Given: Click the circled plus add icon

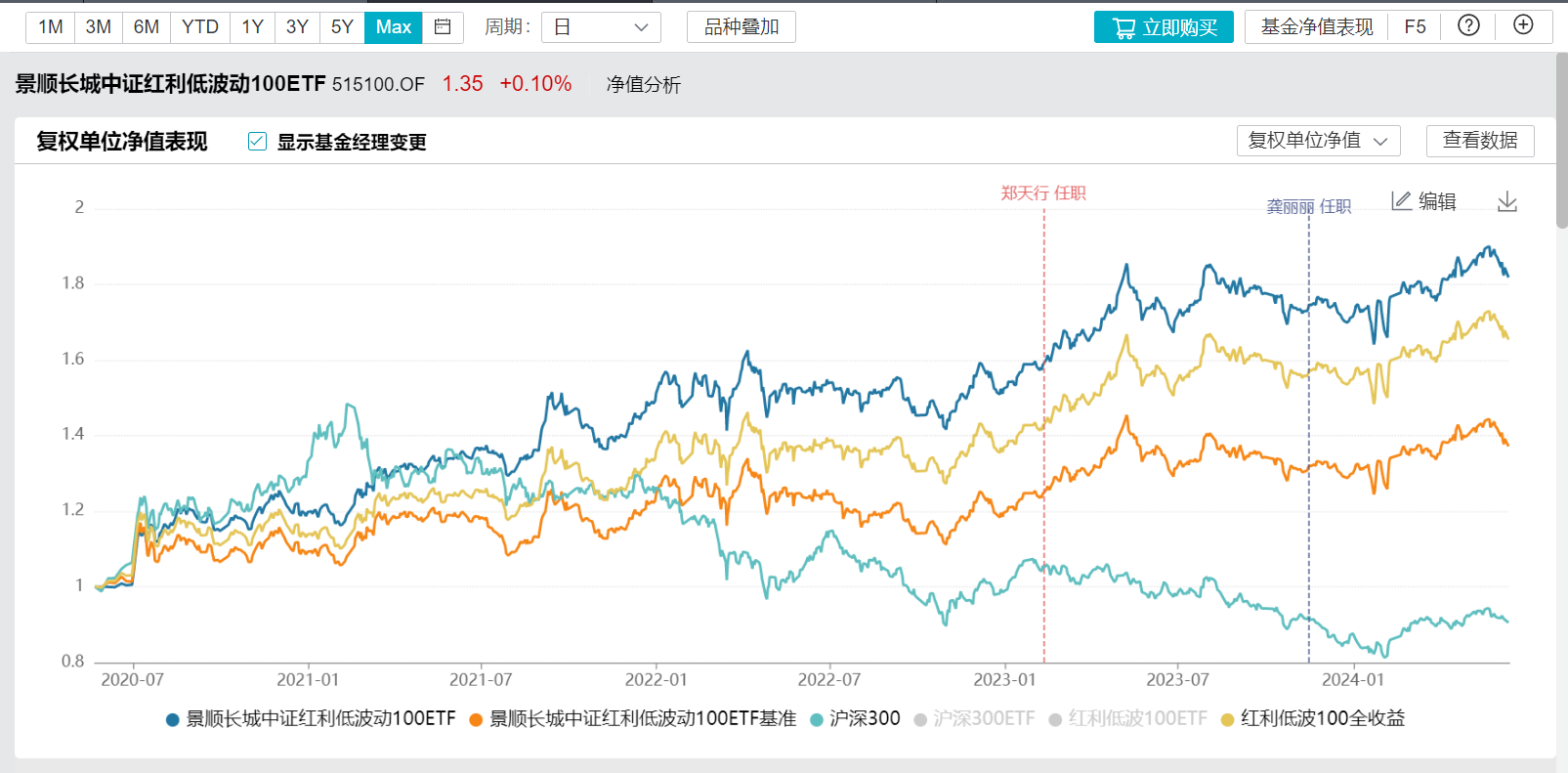Looking at the screenshot, I should 1523,25.
